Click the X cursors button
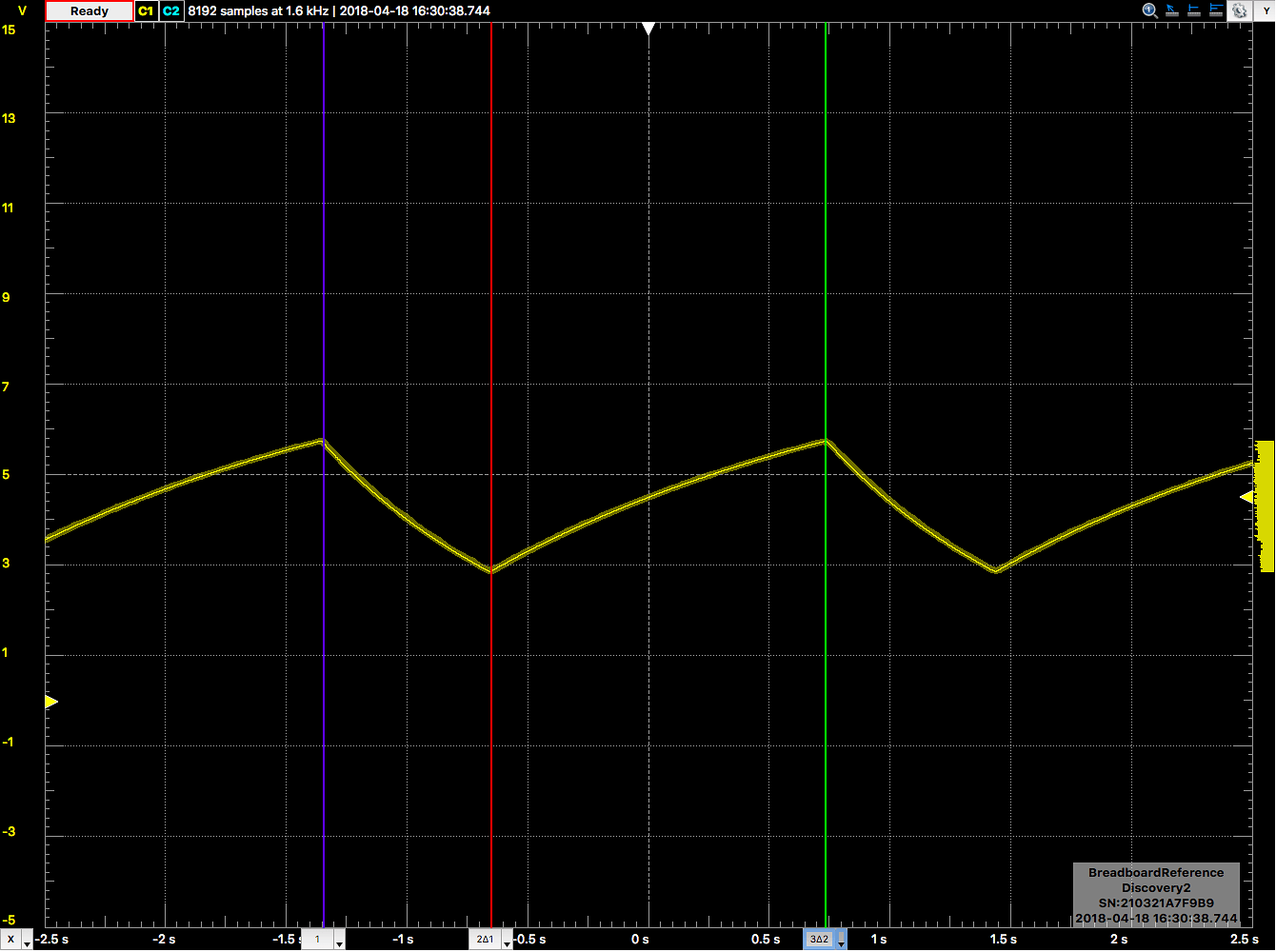The image size is (1276, 952). (x=11, y=940)
